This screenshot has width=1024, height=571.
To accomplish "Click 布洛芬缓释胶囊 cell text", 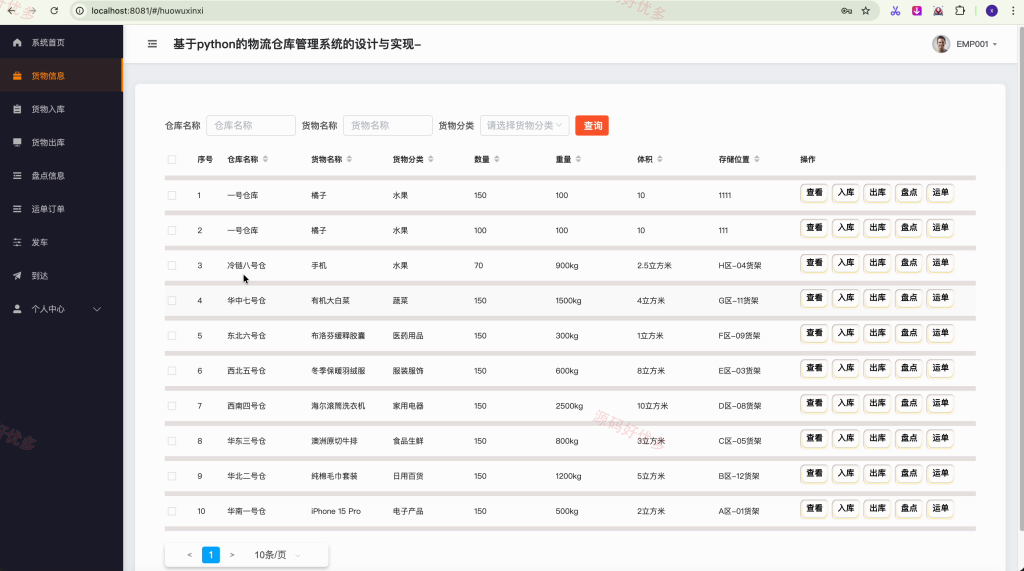I will 338,336.
